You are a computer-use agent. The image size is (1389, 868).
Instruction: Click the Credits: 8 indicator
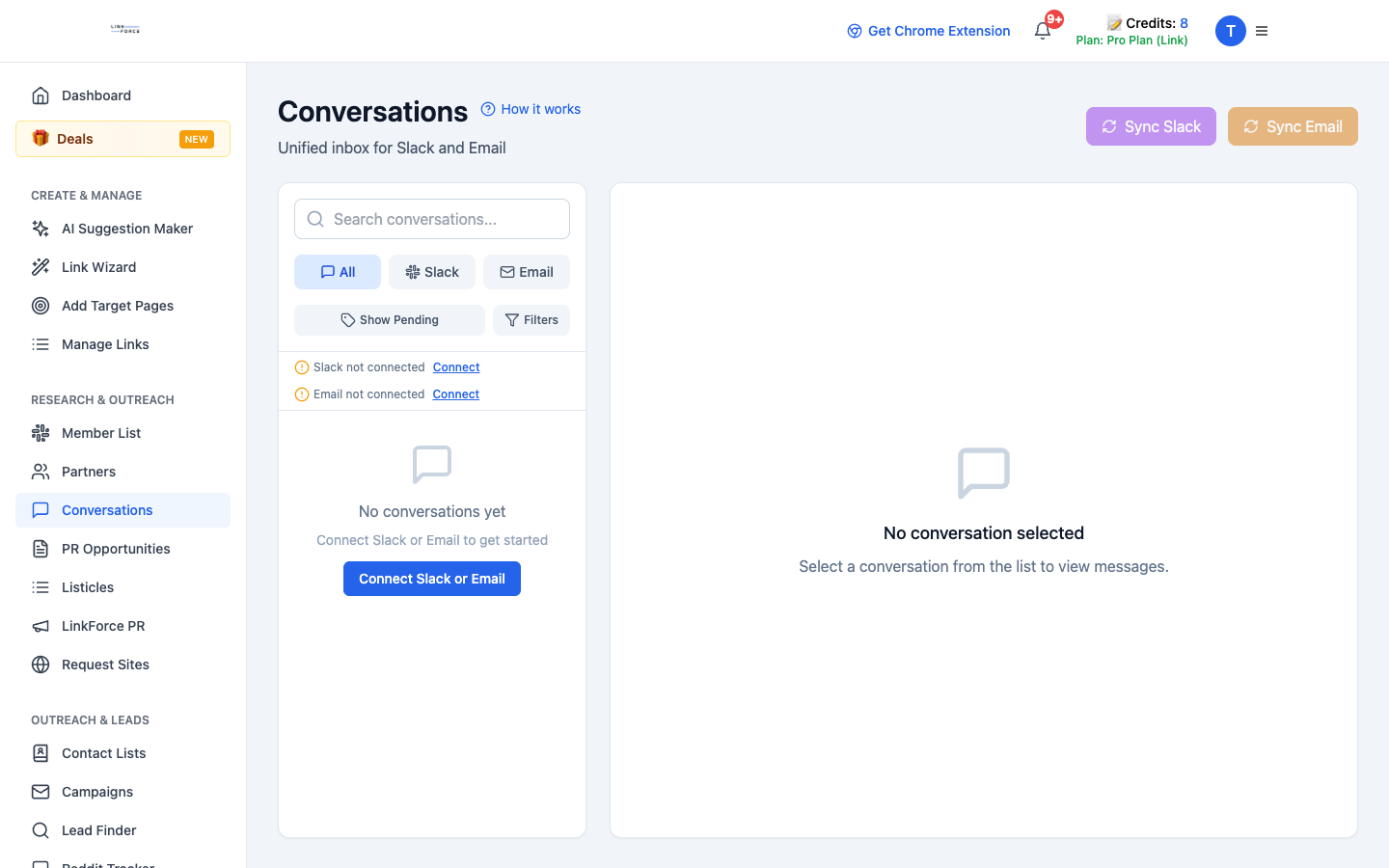click(1147, 23)
